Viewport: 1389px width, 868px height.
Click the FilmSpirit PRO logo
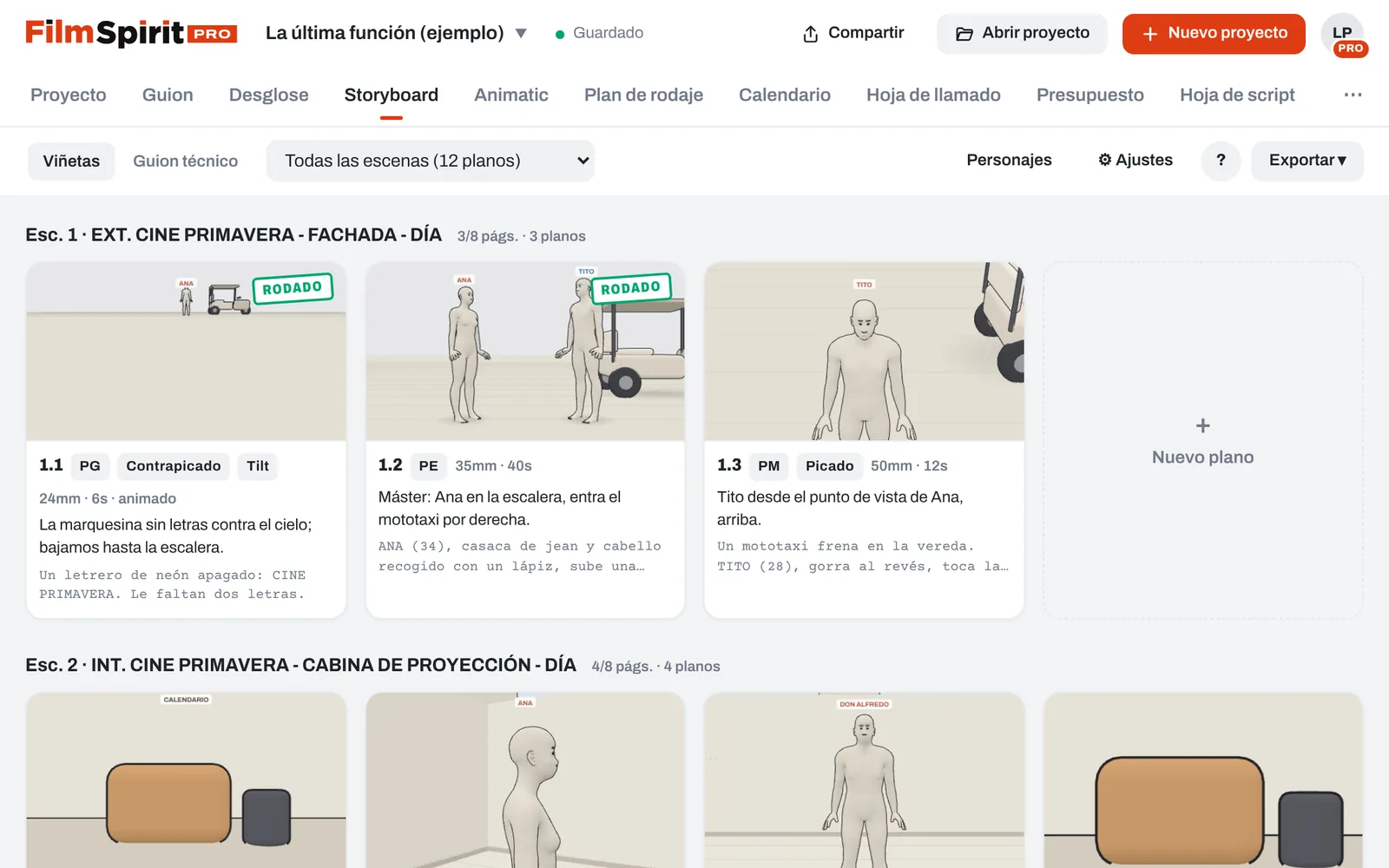131,33
